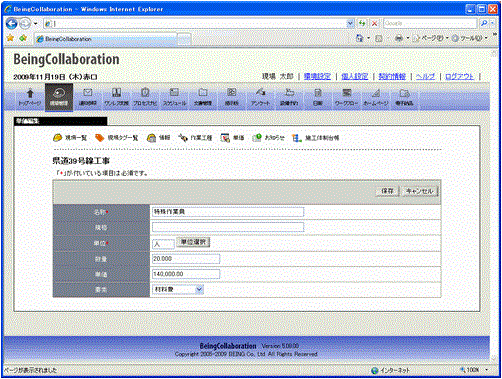Screen dimensions: 502x379
Task: Follow the ログアウト logout link
Action: click(459, 76)
